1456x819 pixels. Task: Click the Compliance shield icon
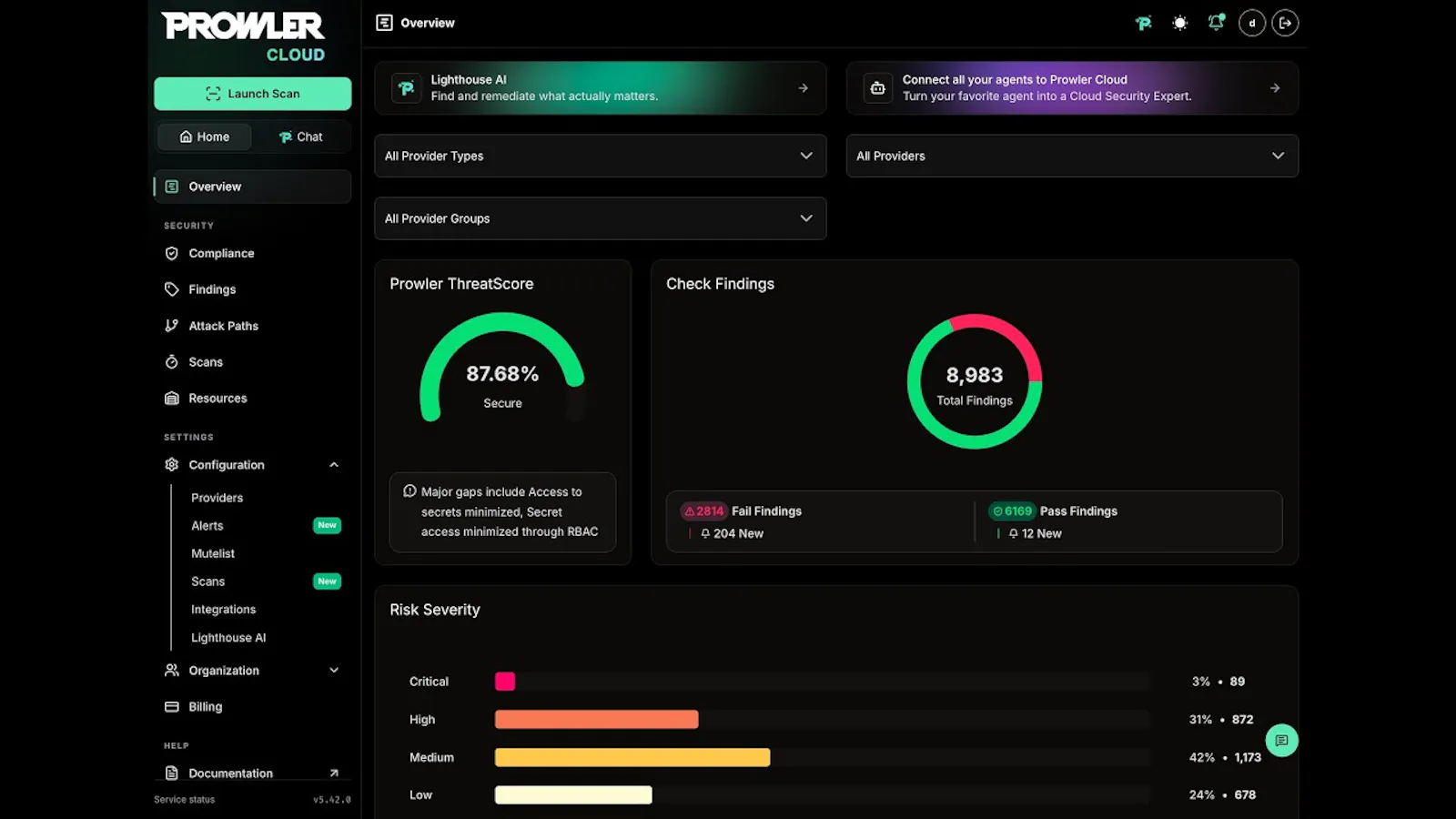pos(171,253)
